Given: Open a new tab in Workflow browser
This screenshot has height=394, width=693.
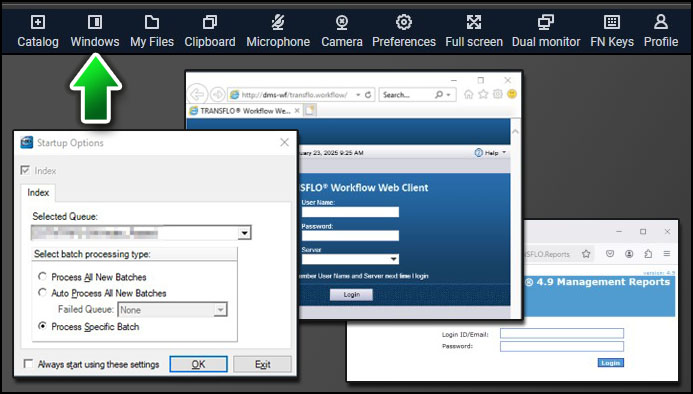Looking at the screenshot, I should coord(309,111).
